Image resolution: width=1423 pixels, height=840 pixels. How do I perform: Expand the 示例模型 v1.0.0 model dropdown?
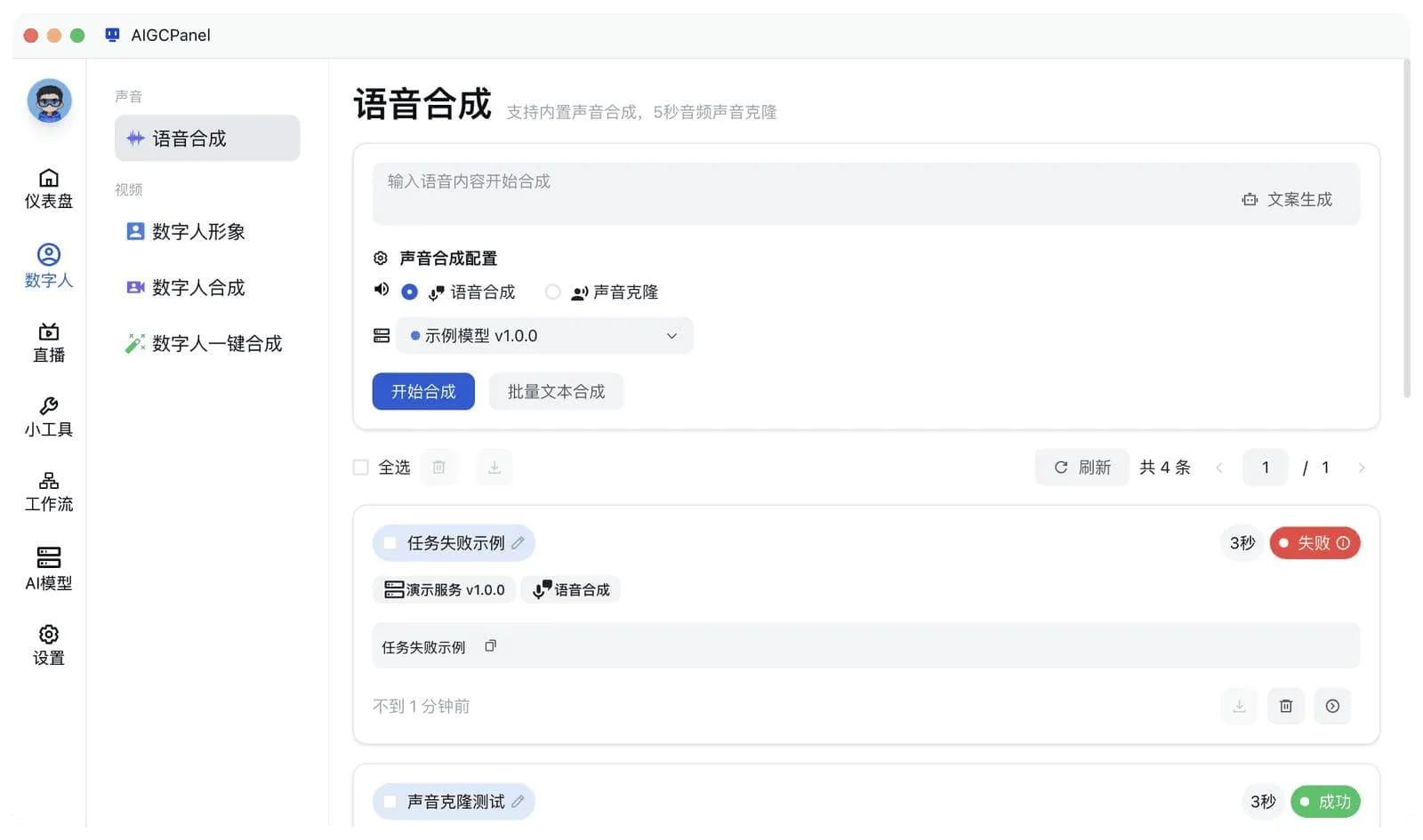(x=544, y=336)
